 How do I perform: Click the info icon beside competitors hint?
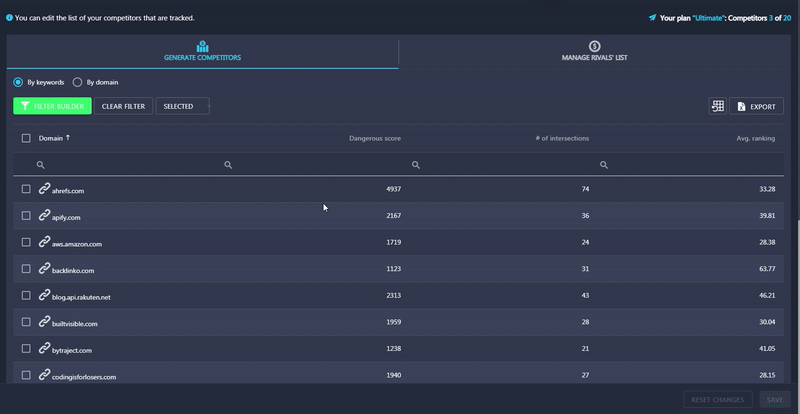pyautogui.click(x=9, y=18)
